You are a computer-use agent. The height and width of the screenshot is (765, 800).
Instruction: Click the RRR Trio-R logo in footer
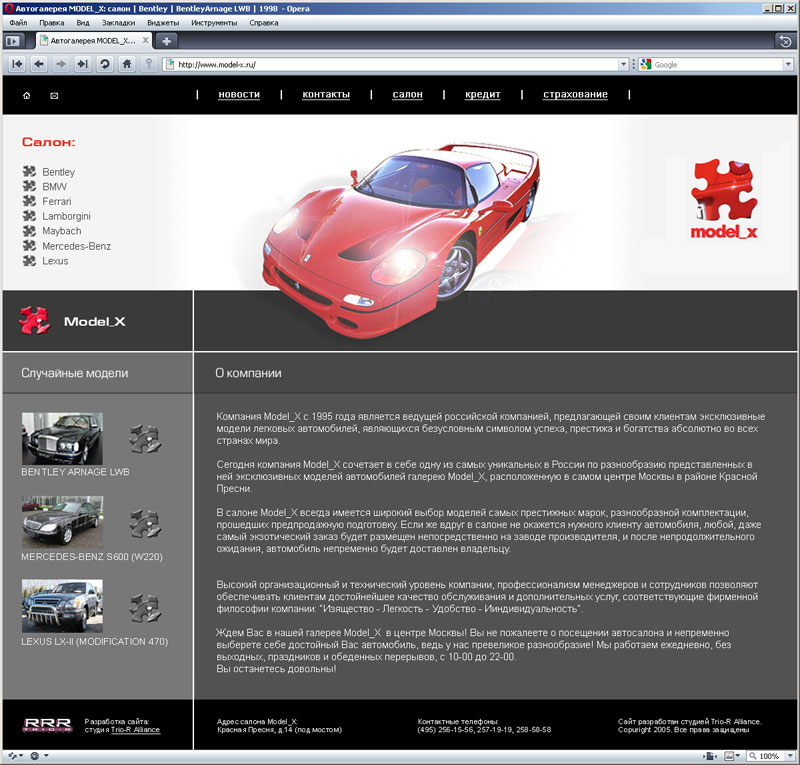coord(47,725)
